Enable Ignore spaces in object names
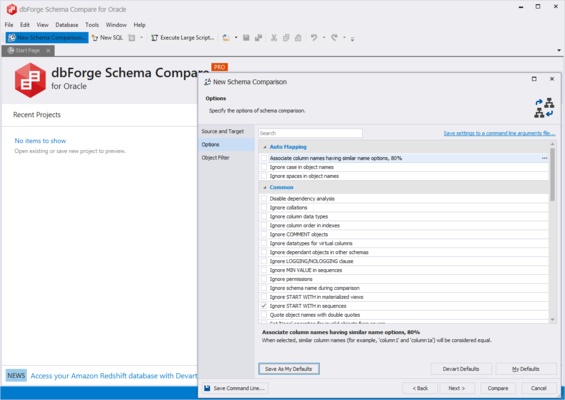This screenshot has width=565, height=400. click(x=264, y=176)
